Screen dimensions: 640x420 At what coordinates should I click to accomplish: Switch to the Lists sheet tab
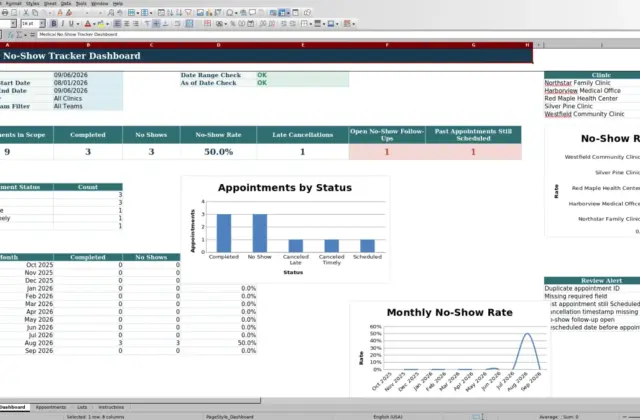82,407
